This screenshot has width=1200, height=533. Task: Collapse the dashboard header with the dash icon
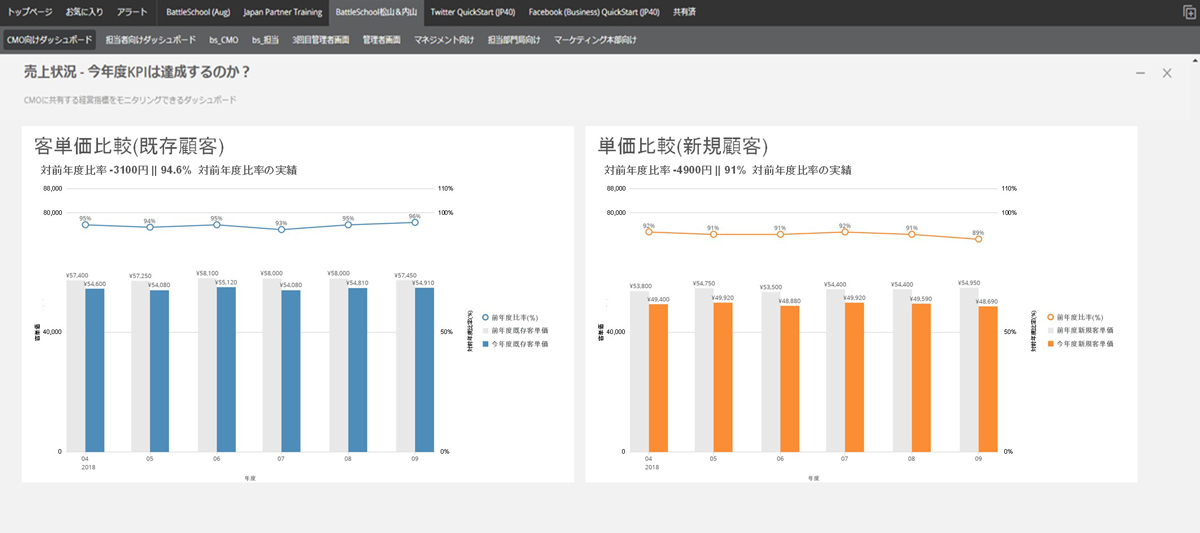pyautogui.click(x=1141, y=73)
